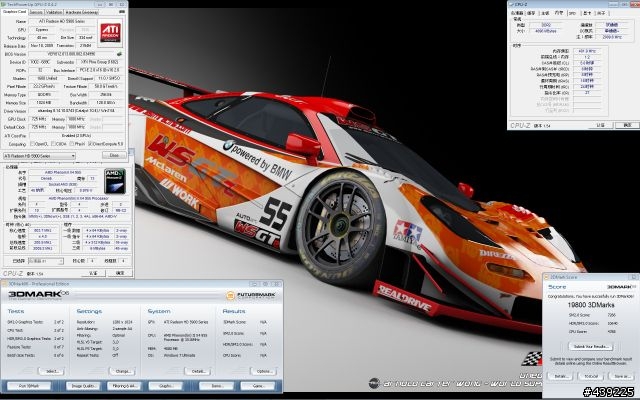
Task: Click the 3DMark06 title bar app icon
Action: coord(5,284)
